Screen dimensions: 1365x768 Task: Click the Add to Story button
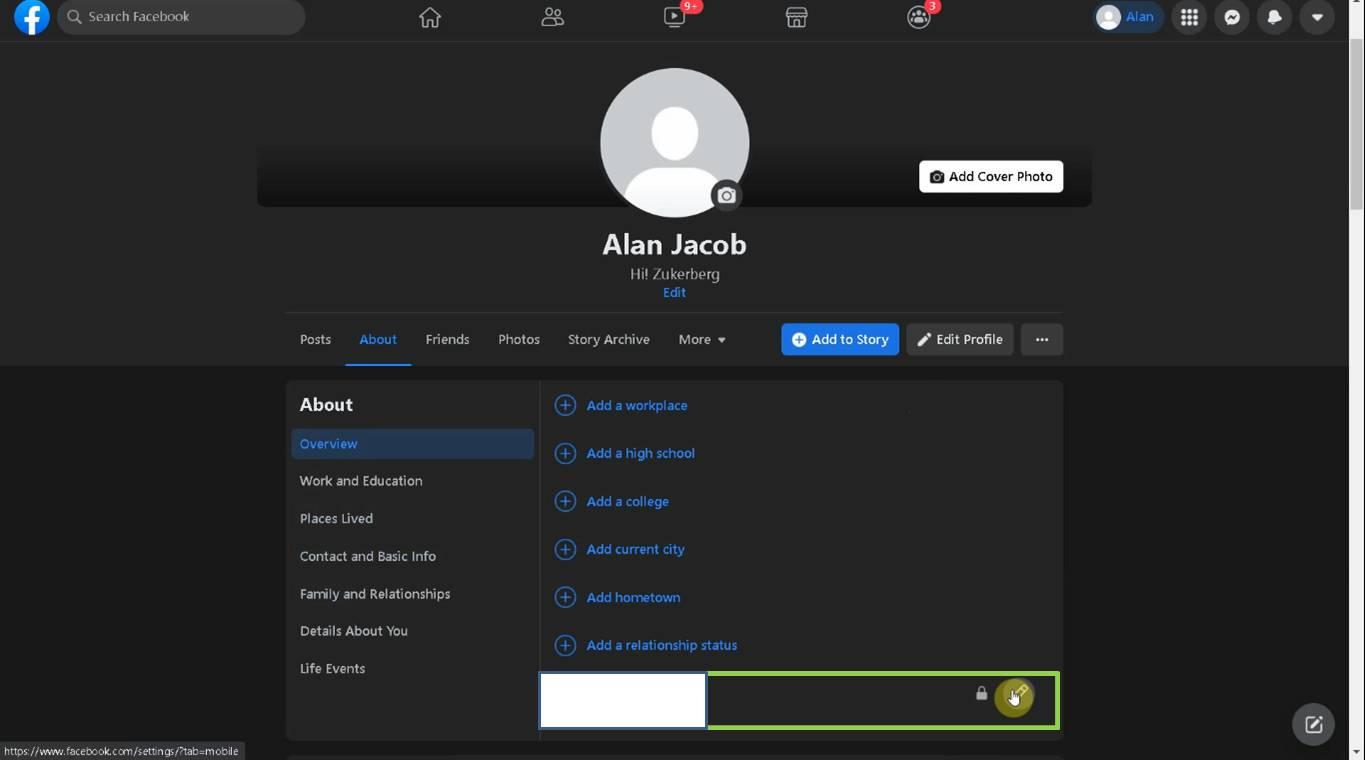point(840,339)
